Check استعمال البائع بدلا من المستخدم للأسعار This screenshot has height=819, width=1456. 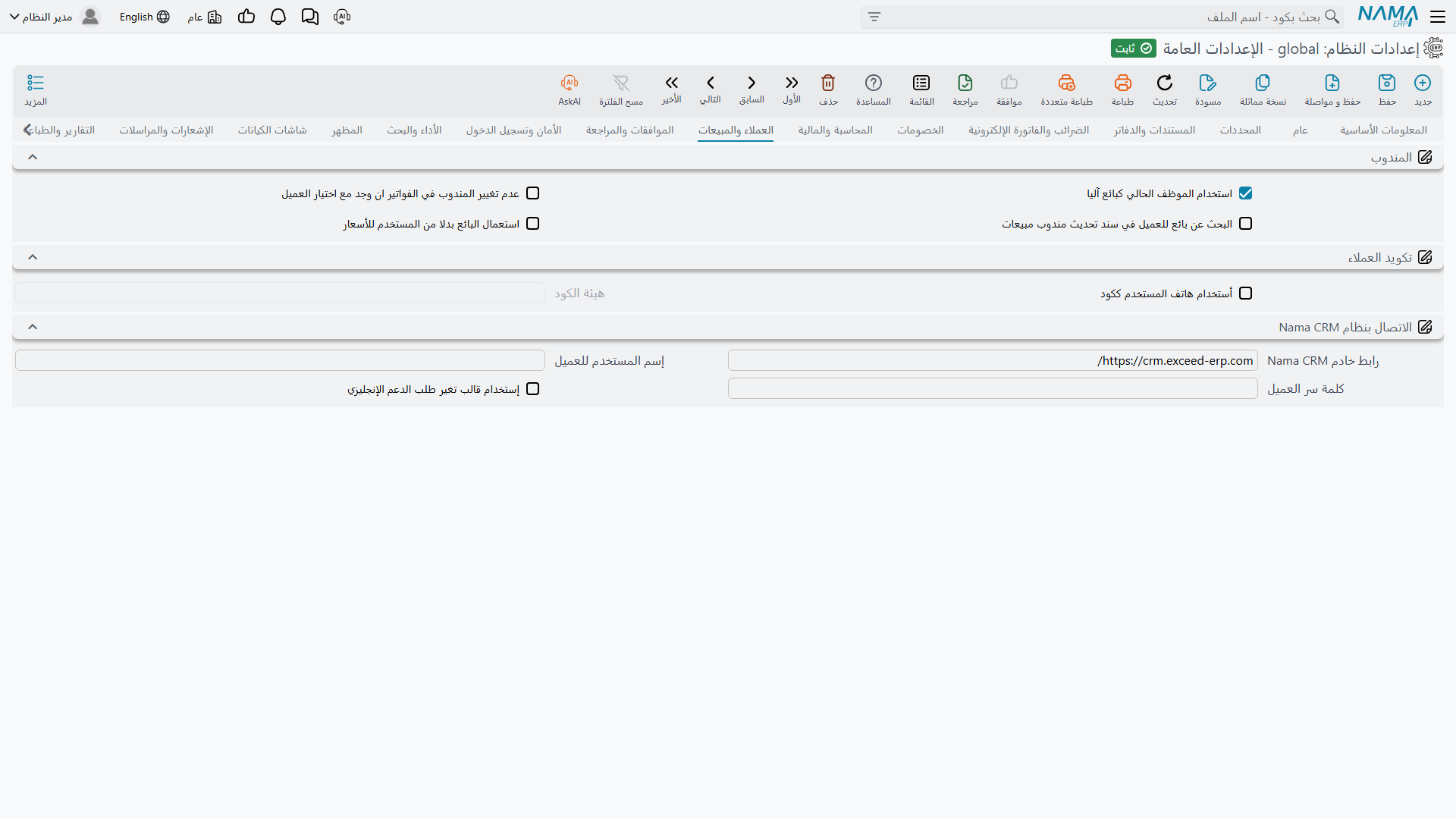tap(533, 224)
